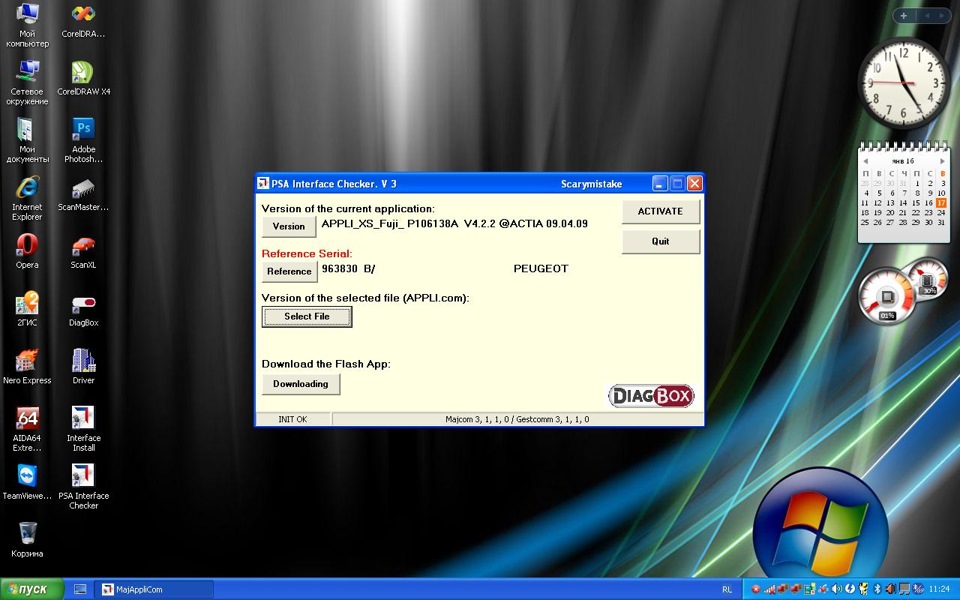Open the ScanXL red car icon

[83, 252]
